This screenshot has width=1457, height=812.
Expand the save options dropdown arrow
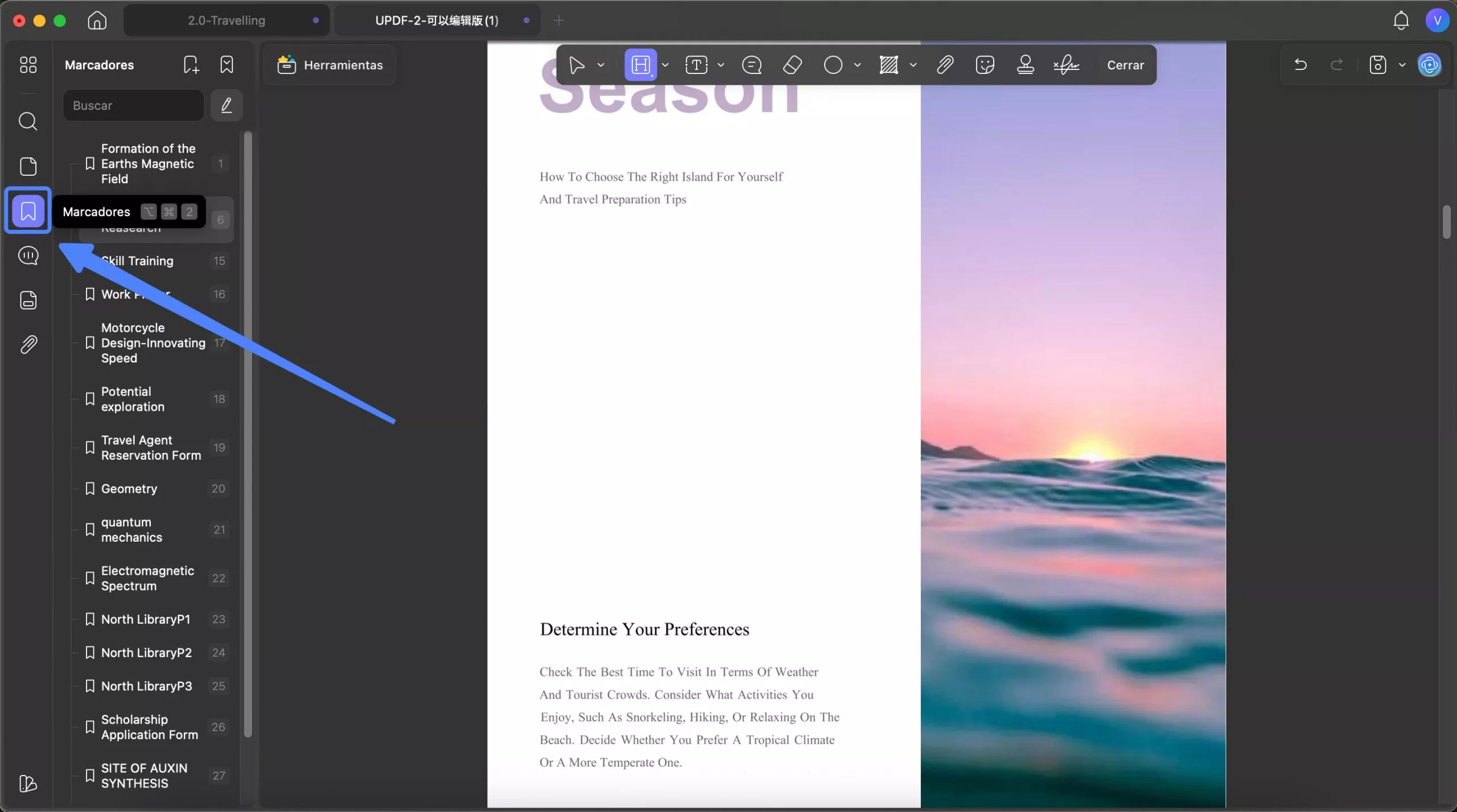click(x=1402, y=65)
